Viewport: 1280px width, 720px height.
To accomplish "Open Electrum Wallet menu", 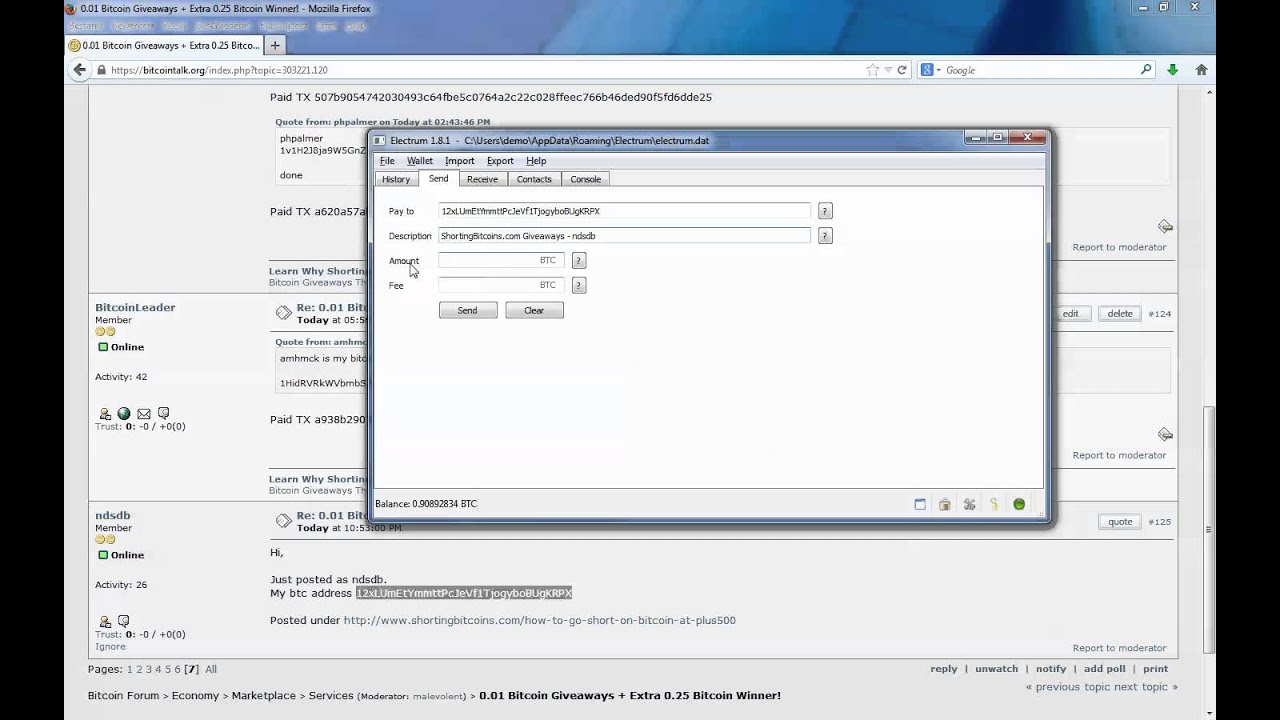I will [420, 161].
